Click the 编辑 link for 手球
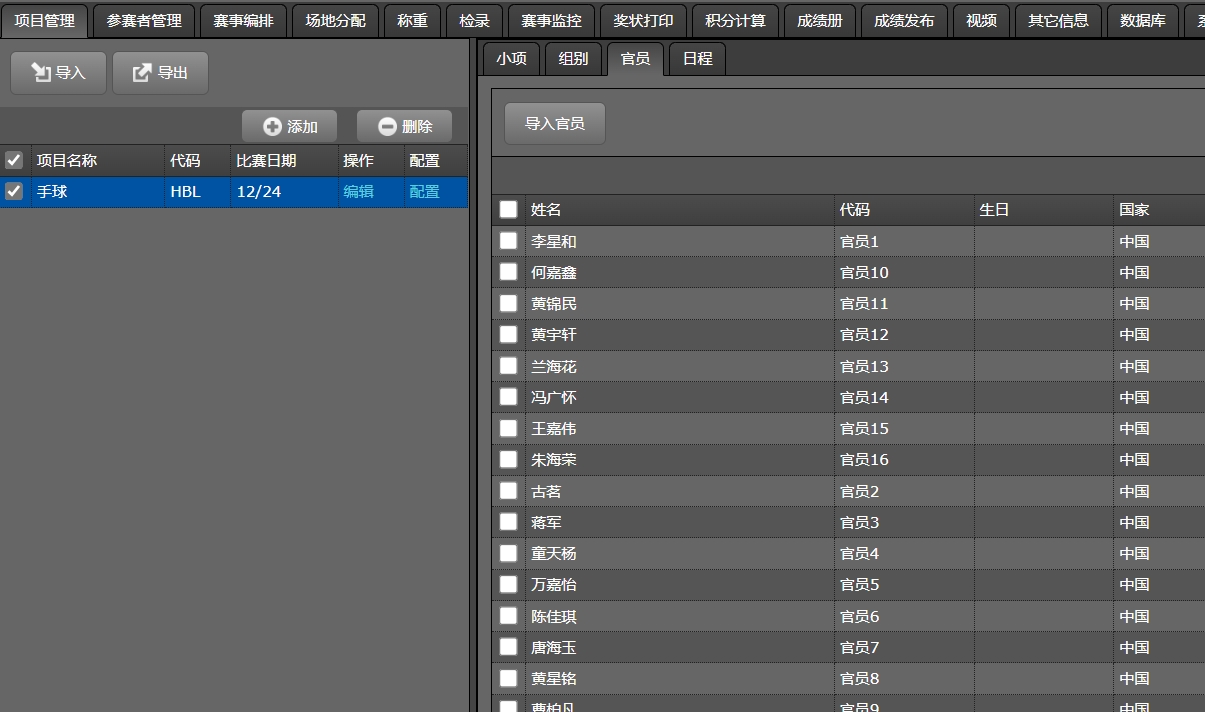 point(358,191)
